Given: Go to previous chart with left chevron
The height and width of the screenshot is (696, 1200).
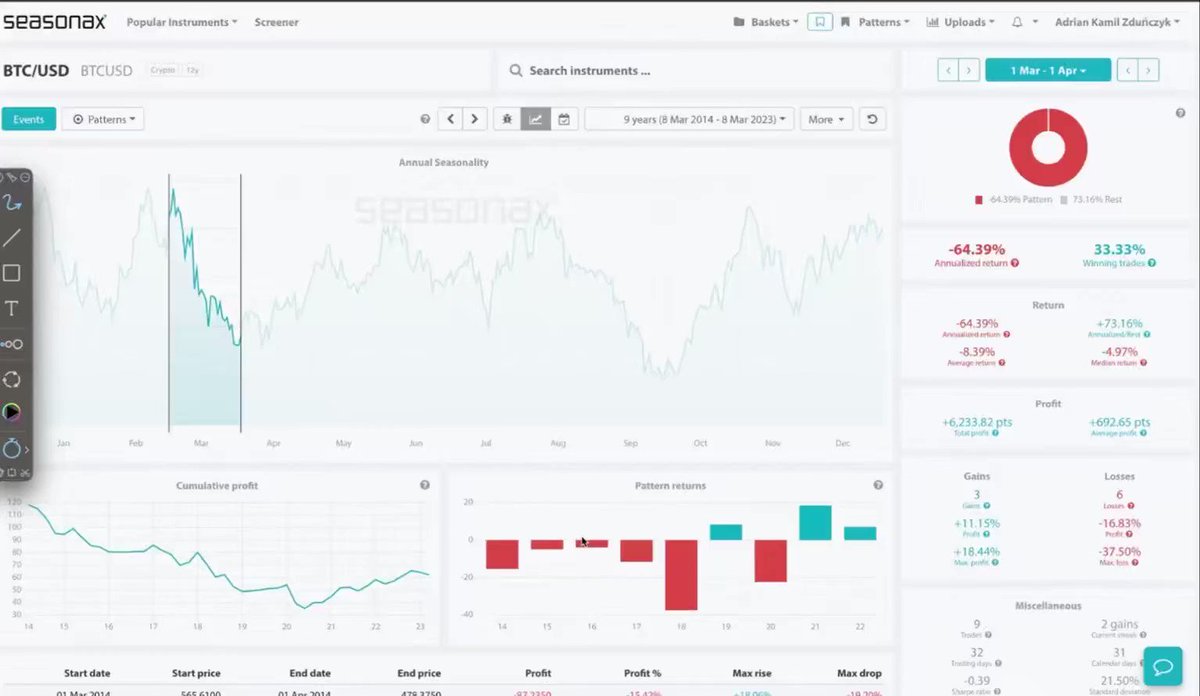Looking at the screenshot, I should coord(451,119).
